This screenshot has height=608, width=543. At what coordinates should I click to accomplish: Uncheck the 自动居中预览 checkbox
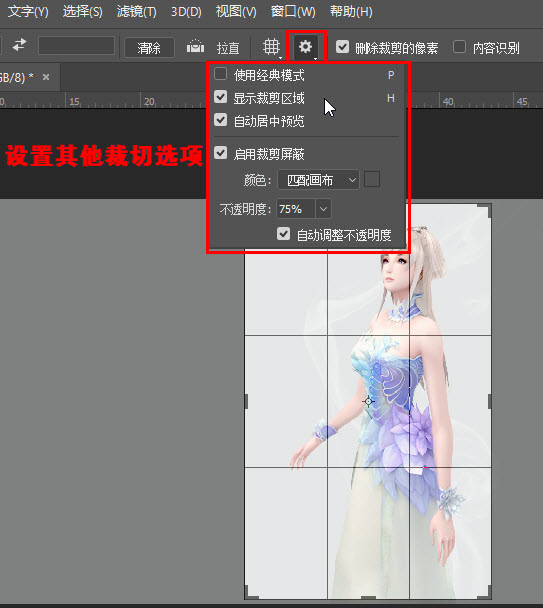coord(221,120)
